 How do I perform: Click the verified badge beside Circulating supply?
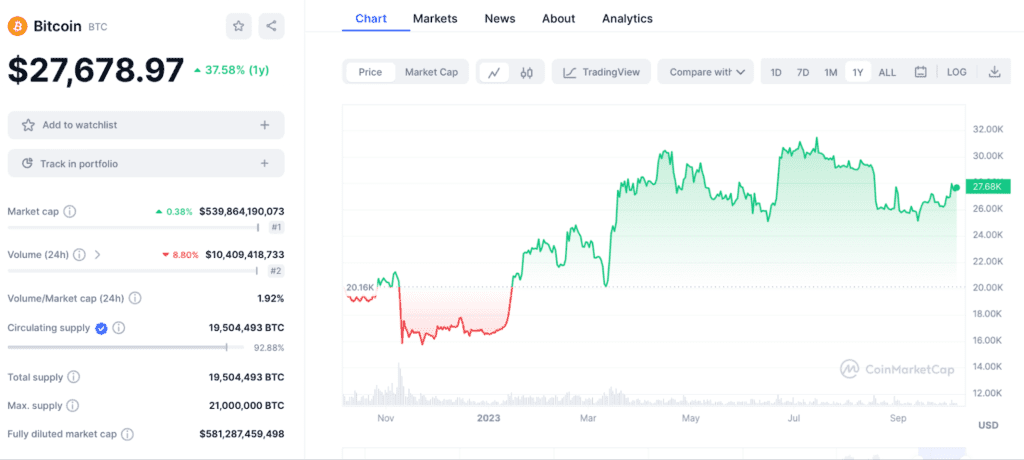101,328
